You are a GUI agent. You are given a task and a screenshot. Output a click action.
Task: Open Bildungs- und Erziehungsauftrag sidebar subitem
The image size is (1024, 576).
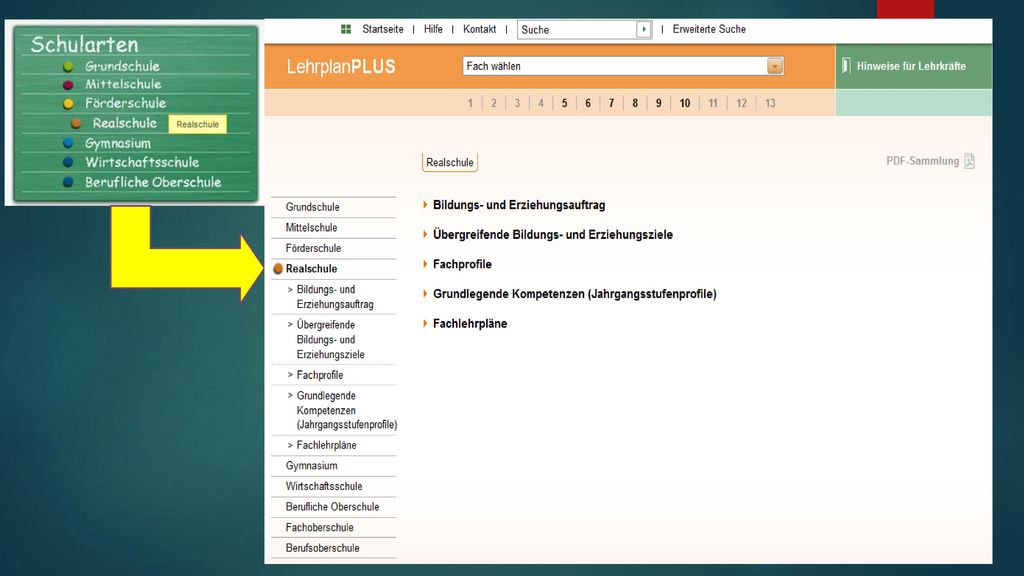click(x=335, y=296)
